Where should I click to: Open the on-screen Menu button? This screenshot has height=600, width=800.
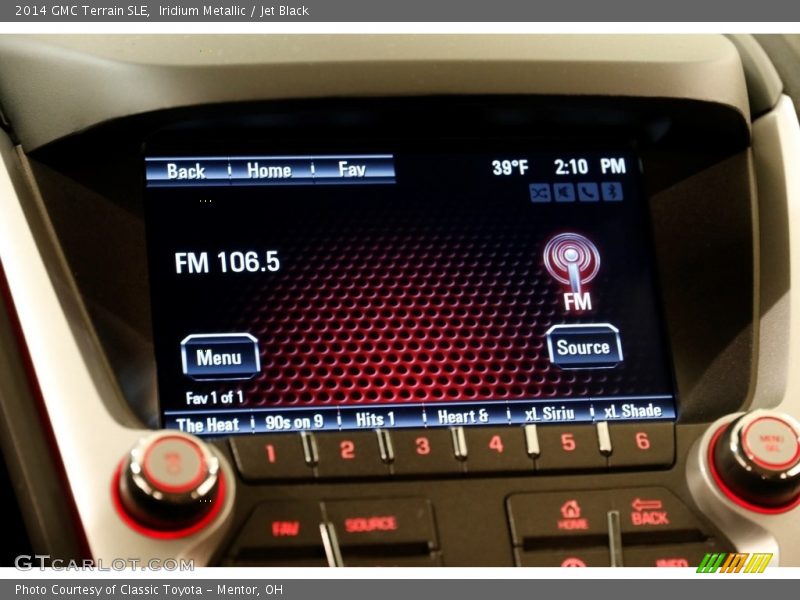(x=219, y=357)
